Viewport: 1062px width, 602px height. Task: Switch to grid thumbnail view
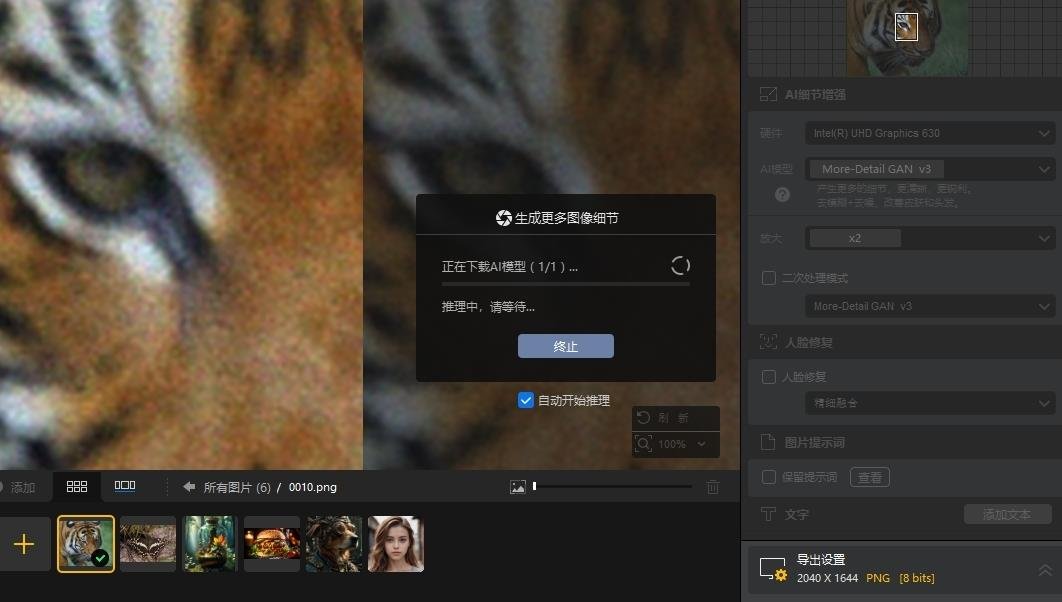click(x=77, y=486)
